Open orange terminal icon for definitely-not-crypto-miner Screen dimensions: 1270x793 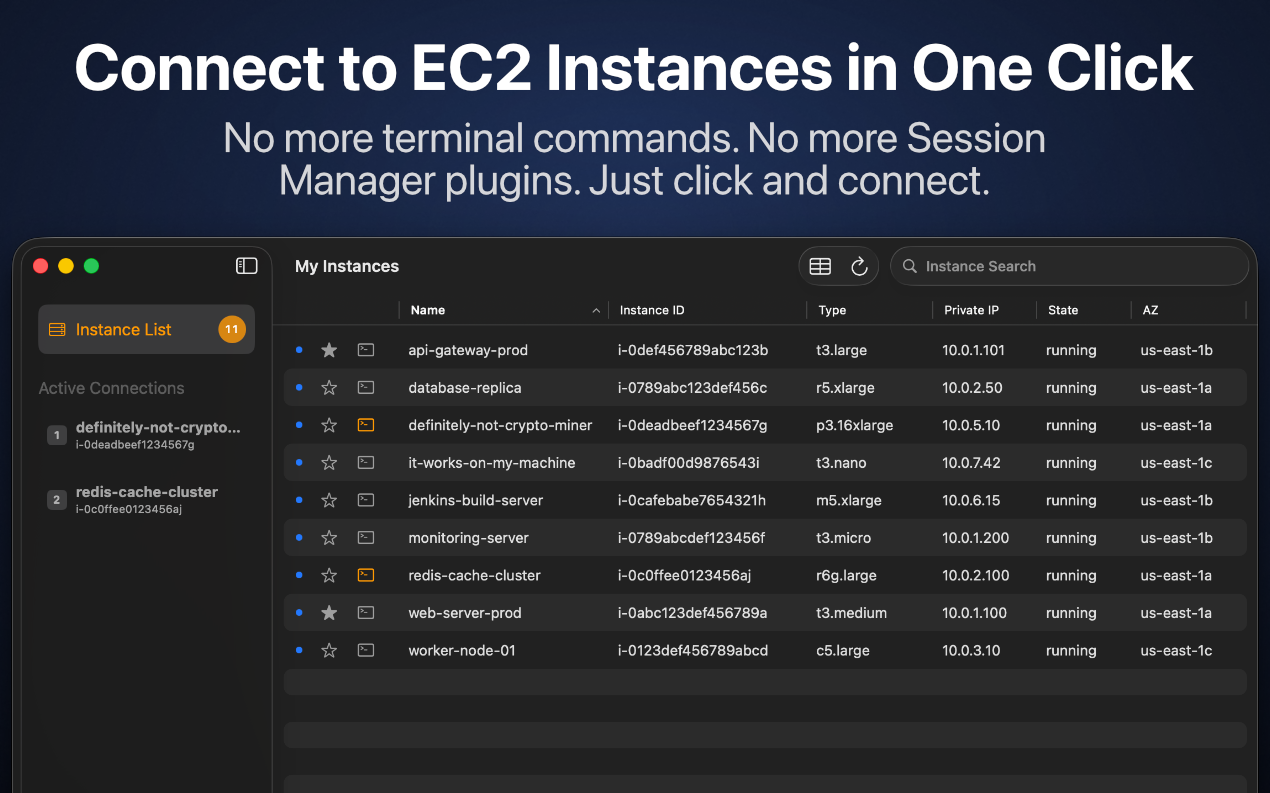pyautogui.click(x=366, y=425)
